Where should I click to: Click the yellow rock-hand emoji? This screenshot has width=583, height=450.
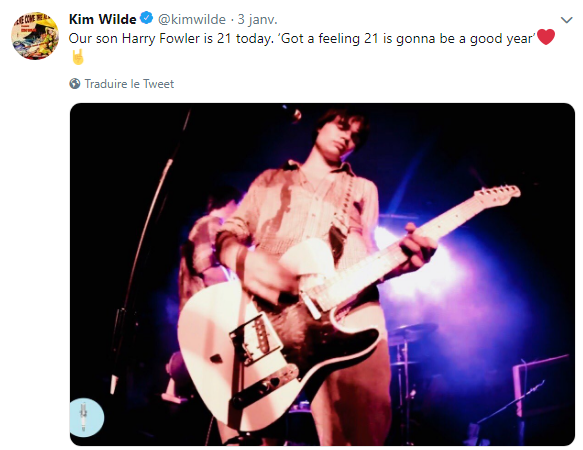[x=78, y=57]
